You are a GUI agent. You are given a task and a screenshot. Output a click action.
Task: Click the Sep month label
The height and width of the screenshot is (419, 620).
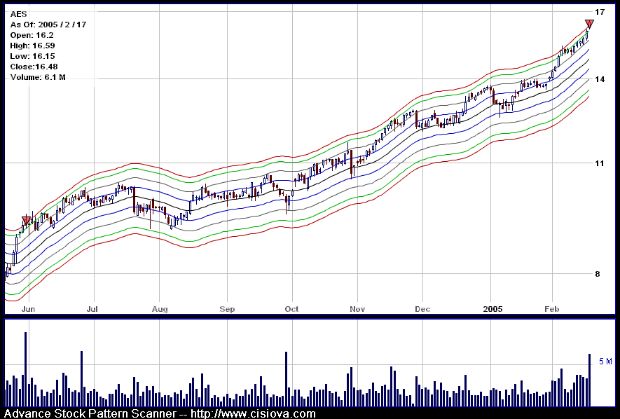point(227,309)
